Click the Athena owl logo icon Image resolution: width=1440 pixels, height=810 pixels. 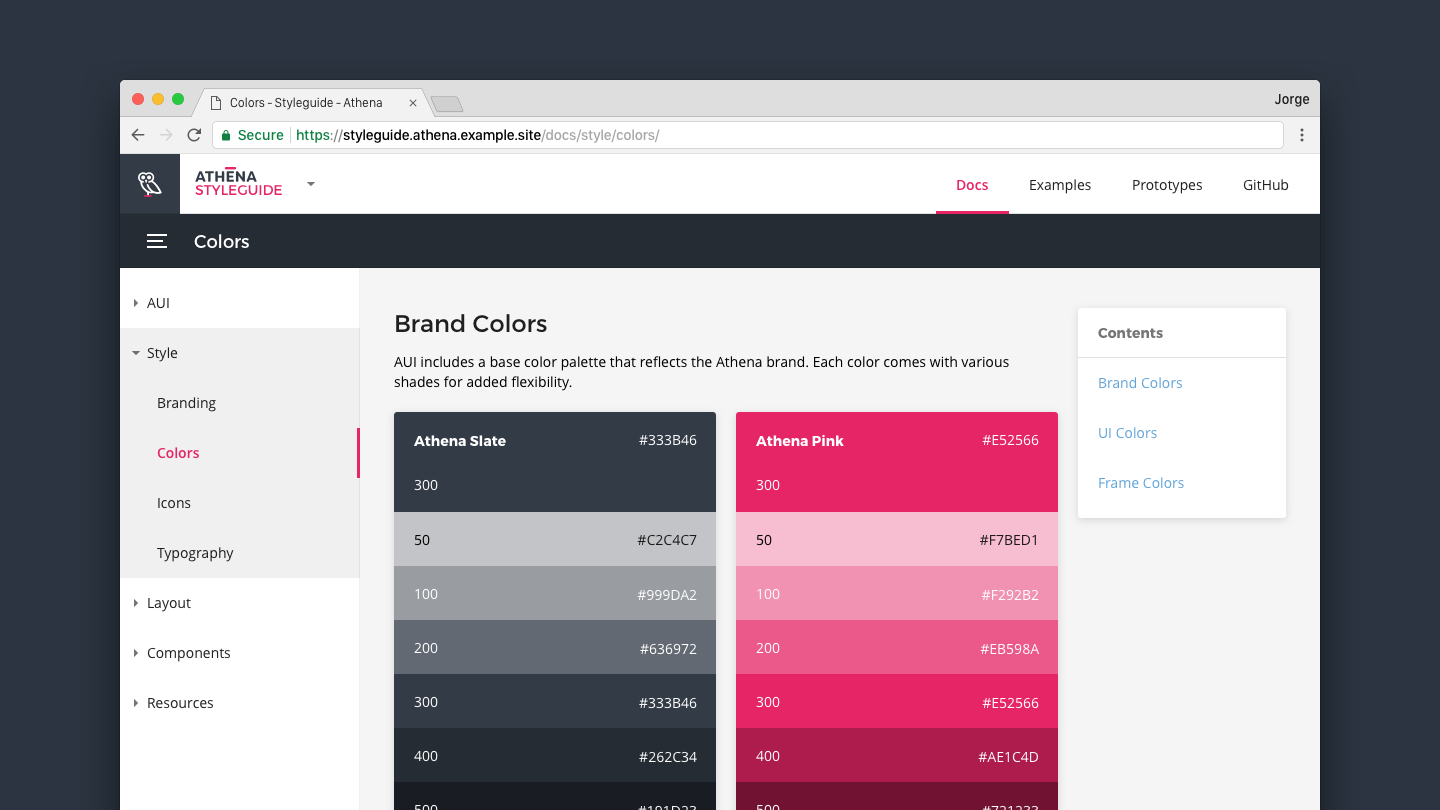coord(150,184)
